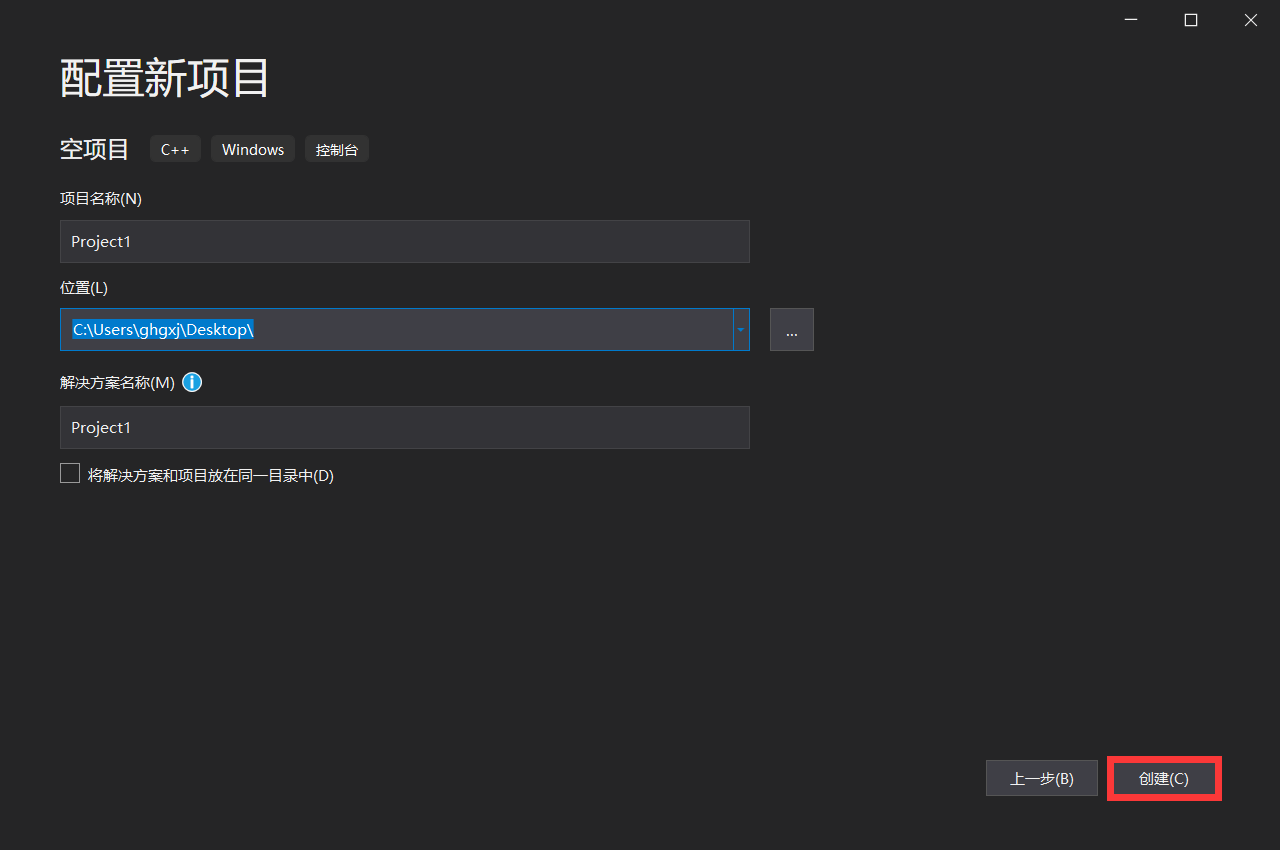Viewport: 1280px width, 850px height.
Task: Click the 创建(C) create button
Action: pyautogui.click(x=1164, y=778)
